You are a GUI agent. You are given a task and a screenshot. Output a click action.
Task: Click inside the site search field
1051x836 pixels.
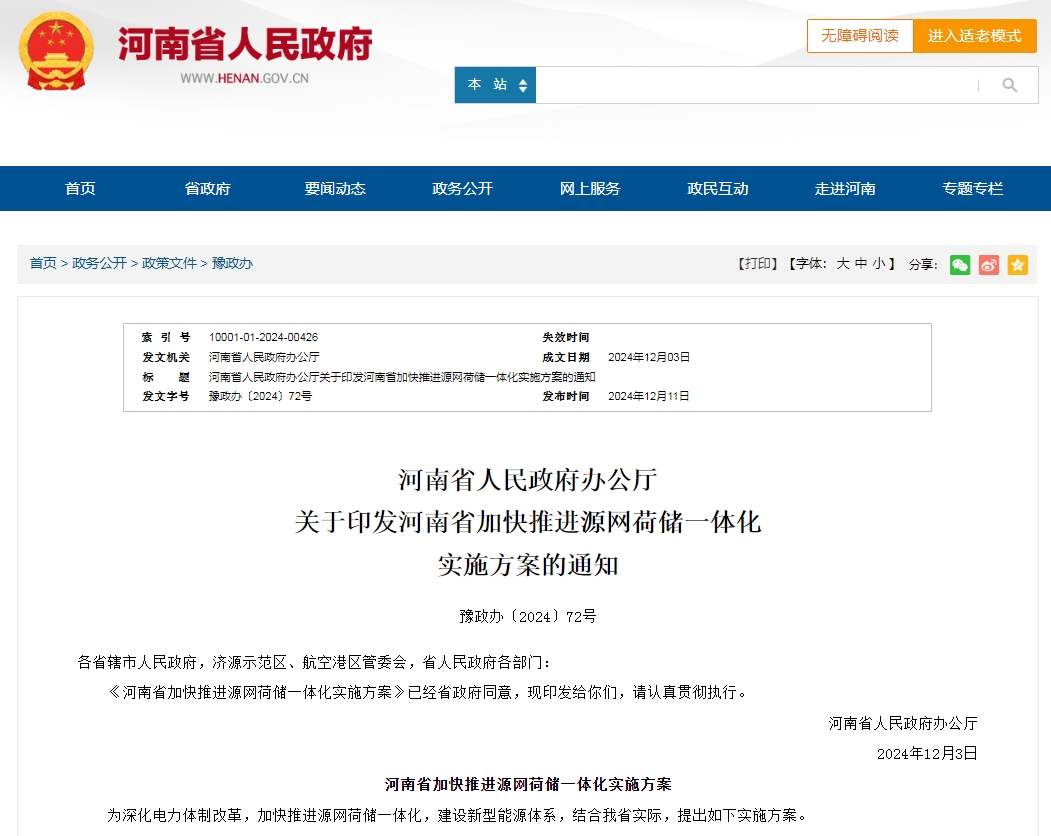click(754, 85)
